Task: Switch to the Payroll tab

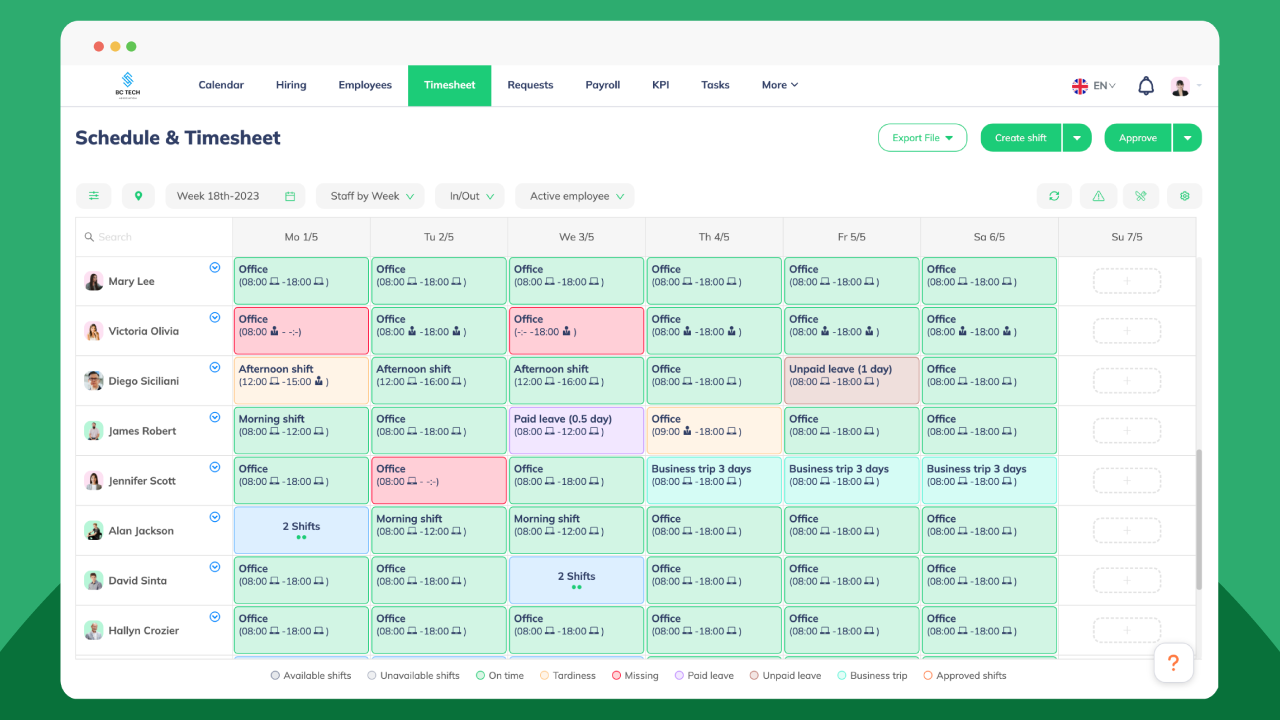Action: (x=602, y=85)
